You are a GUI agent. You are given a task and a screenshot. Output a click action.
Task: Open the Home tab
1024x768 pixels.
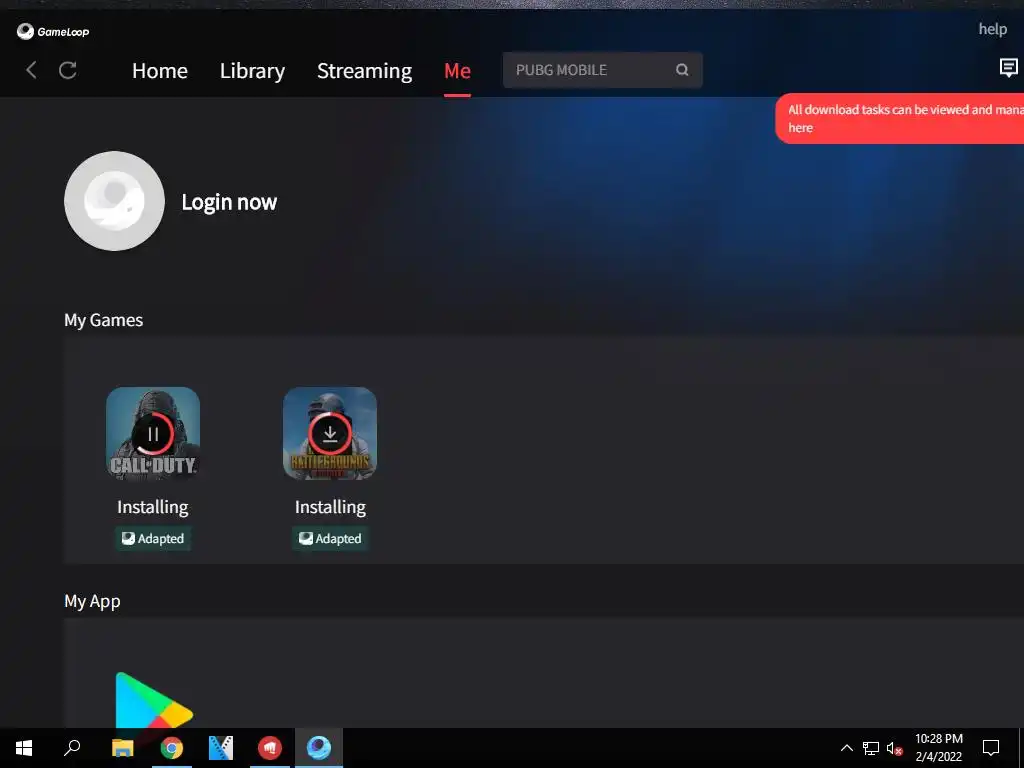160,71
